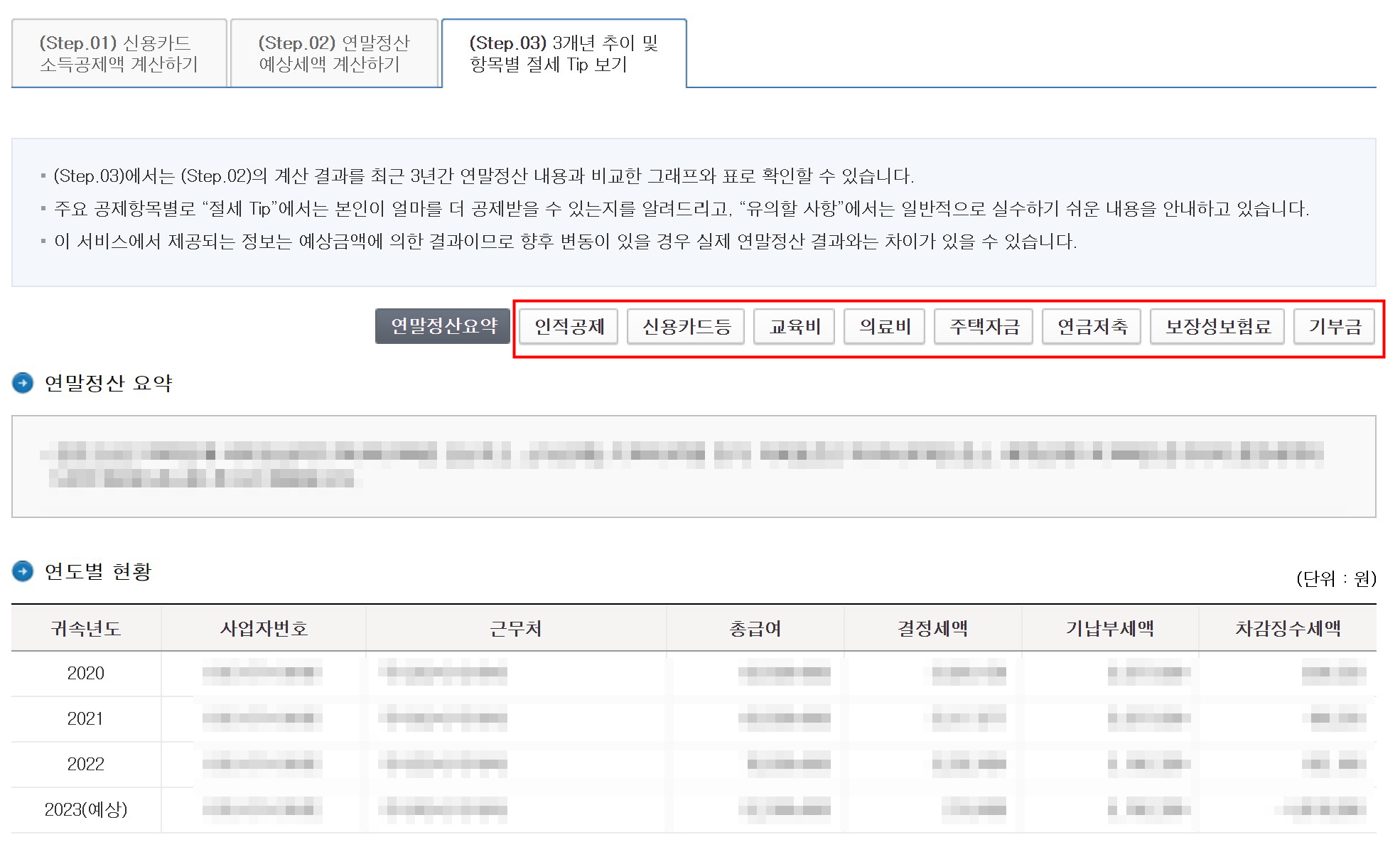Select the 2023(예상) row year cell

pos(85,809)
